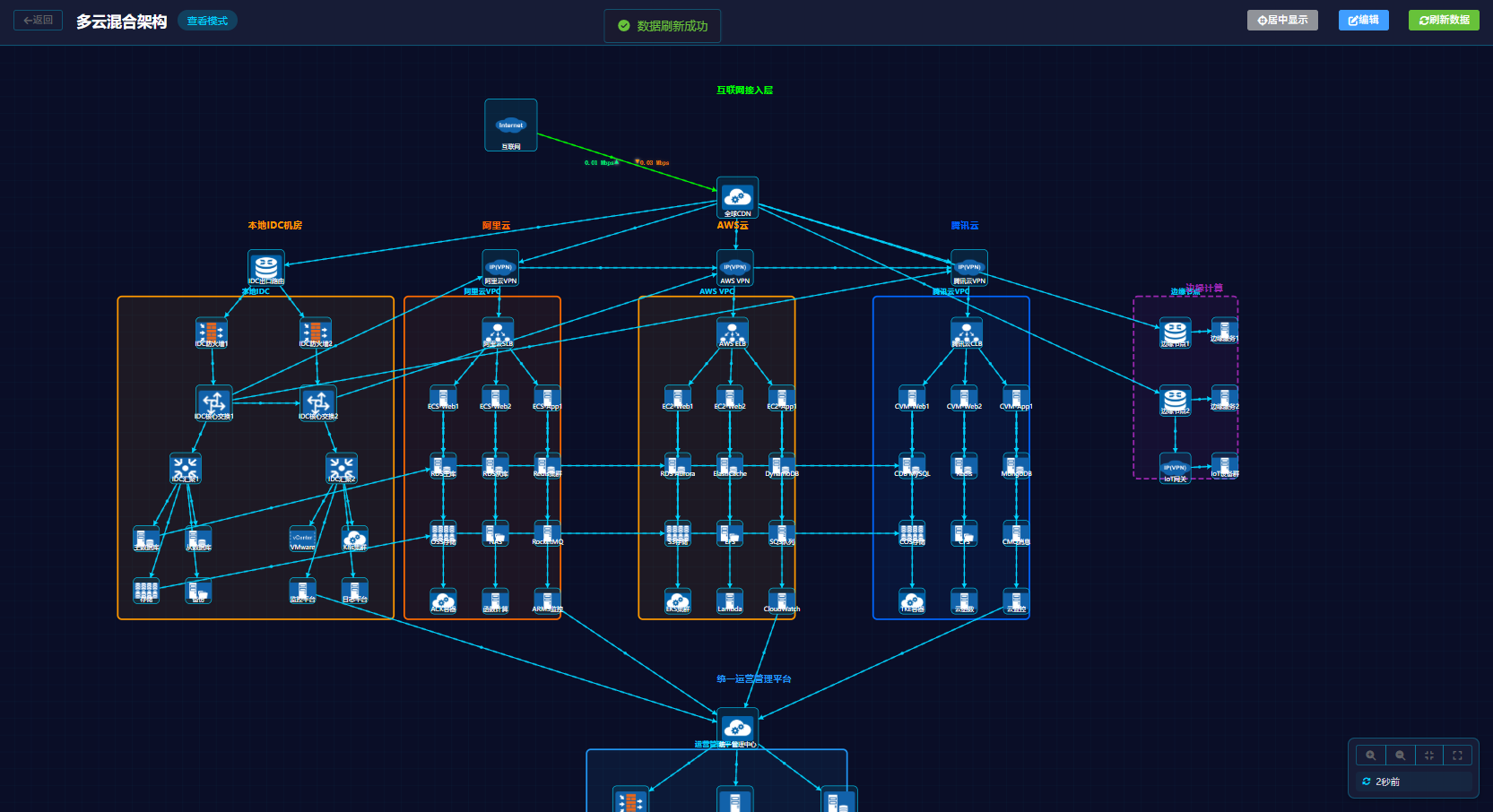
Task: Click the 腾讯云CLB load balancer node
Action: pyautogui.click(x=967, y=333)
